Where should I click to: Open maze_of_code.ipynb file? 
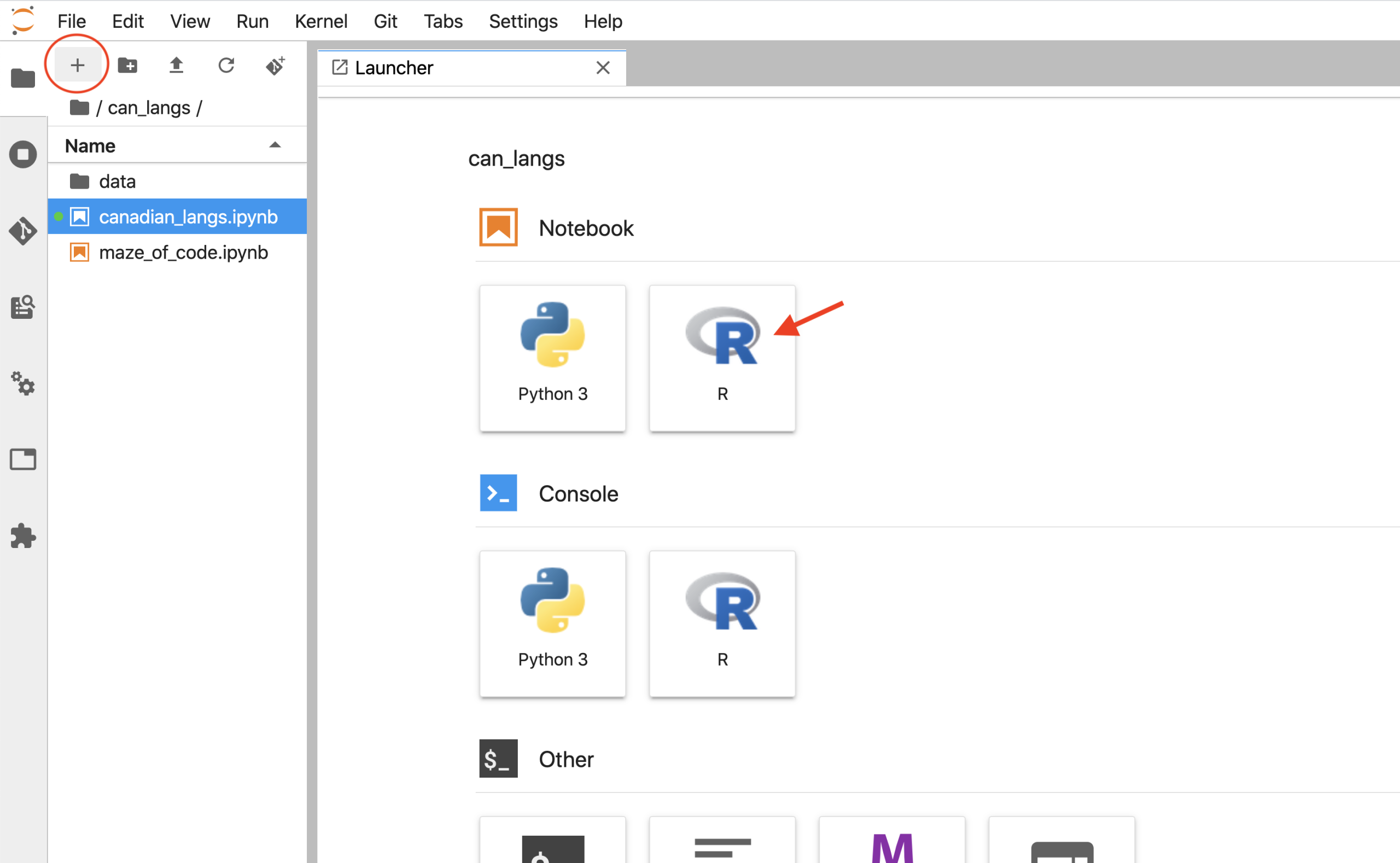(x=183, y=252)
